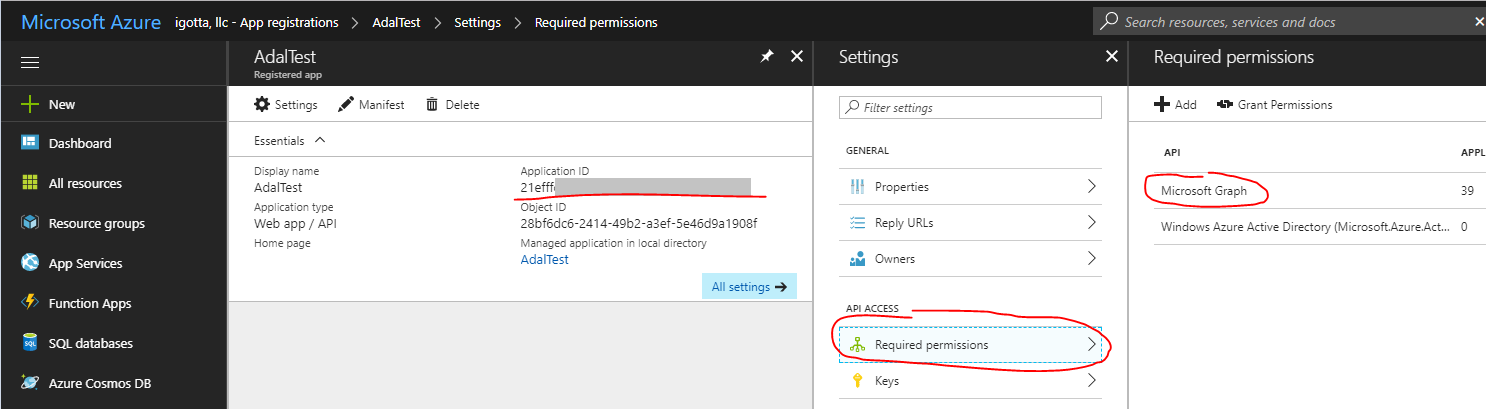
Task: Click the Settings gear in AdalTest toolbar
Action: (x=285, y=105)
